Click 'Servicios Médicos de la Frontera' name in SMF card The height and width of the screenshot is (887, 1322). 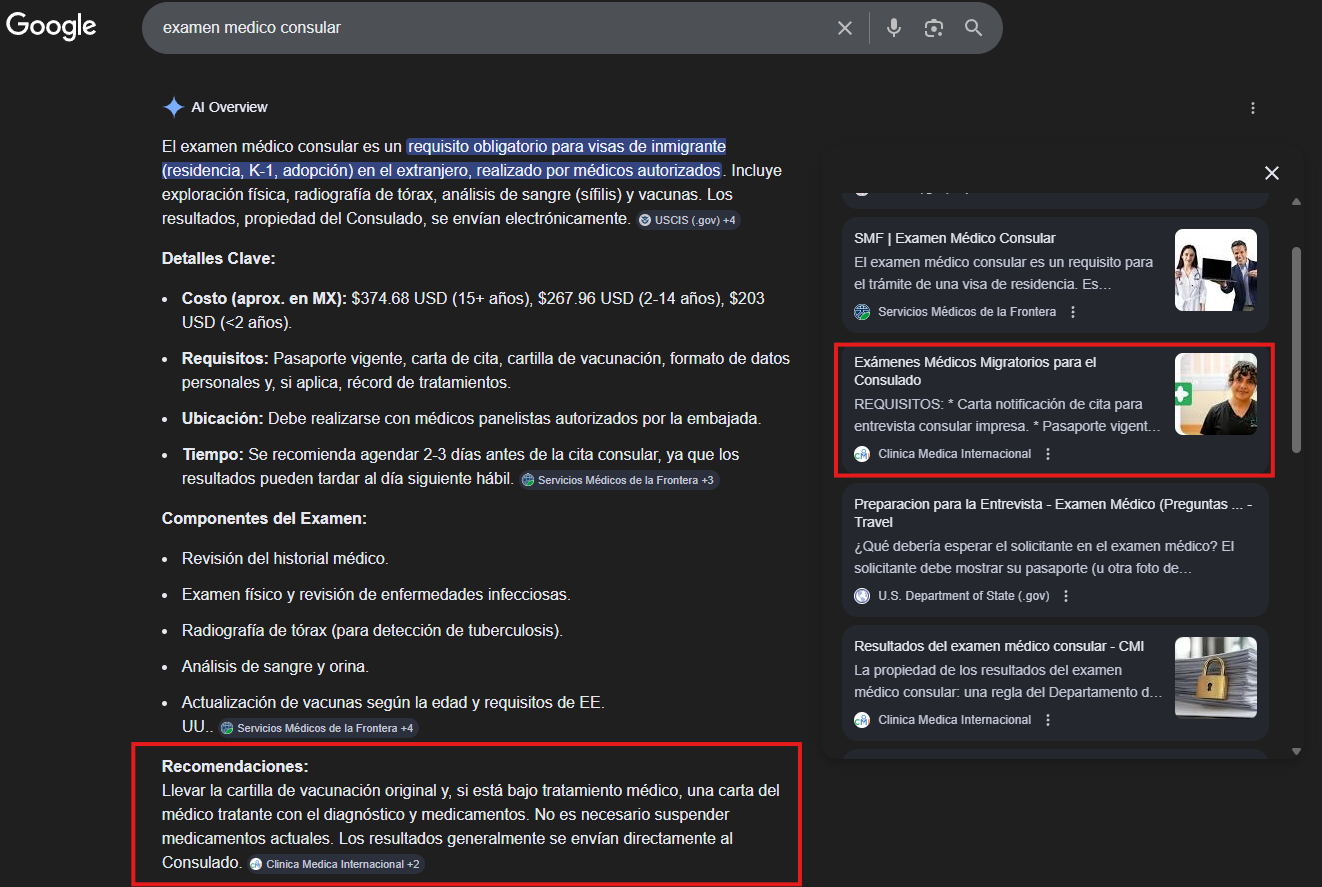pyautogui.click(x=967, y=312)
